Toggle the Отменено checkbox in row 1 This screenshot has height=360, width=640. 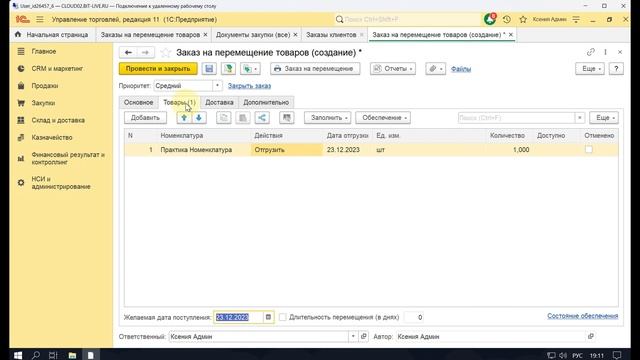point(589,149)
